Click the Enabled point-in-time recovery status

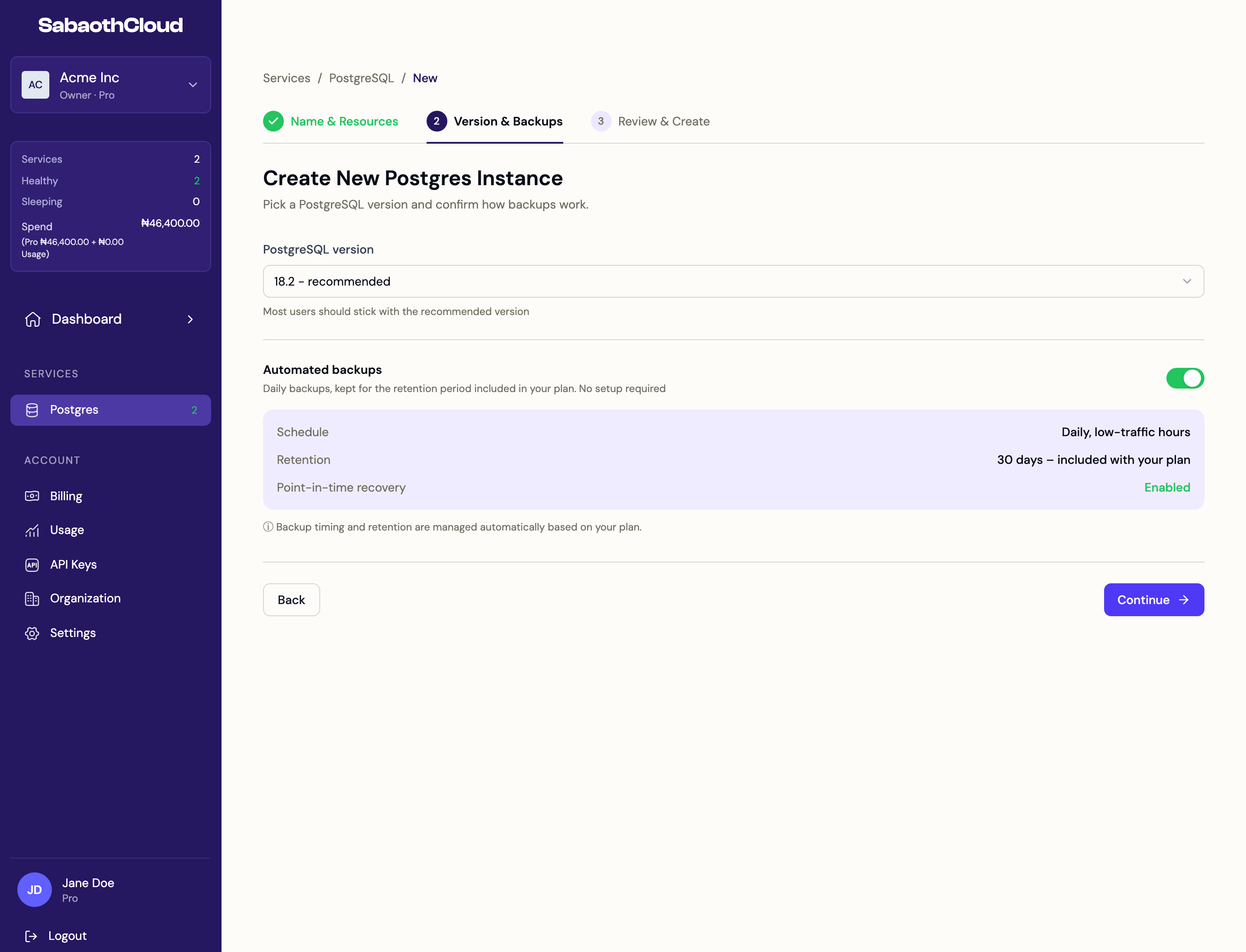pos(1167,488)
